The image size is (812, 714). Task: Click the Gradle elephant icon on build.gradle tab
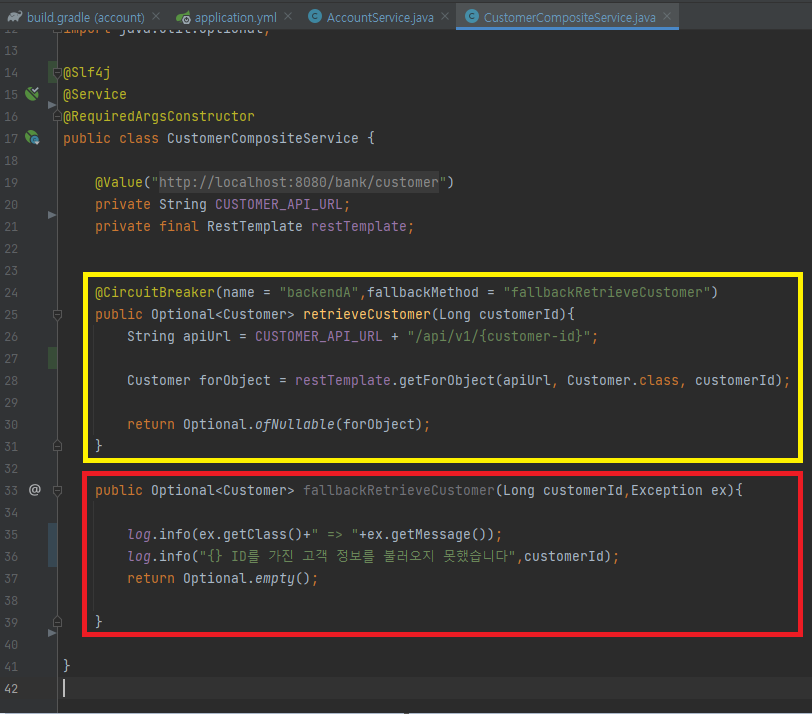15,17
